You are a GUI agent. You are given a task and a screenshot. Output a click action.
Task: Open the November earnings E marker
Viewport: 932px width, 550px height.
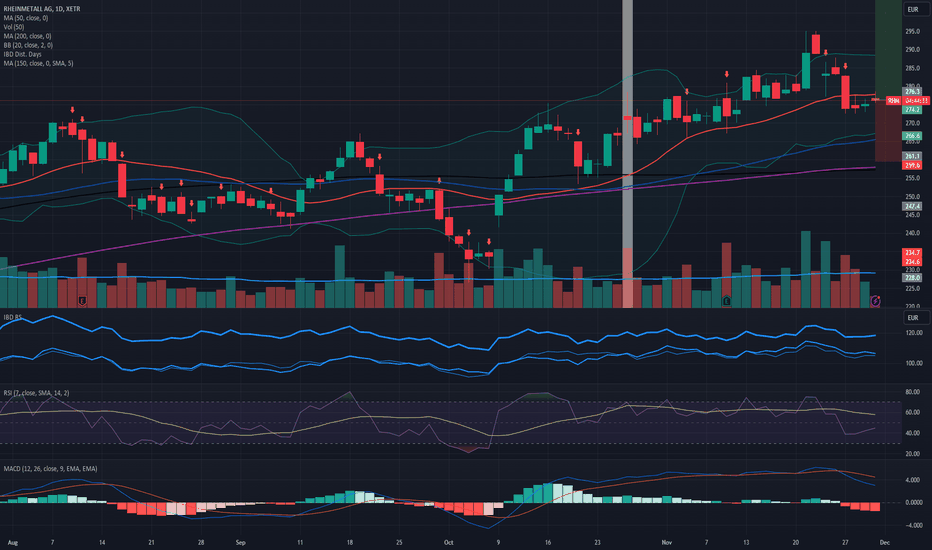pyautogui.click(x=726, y=301)
